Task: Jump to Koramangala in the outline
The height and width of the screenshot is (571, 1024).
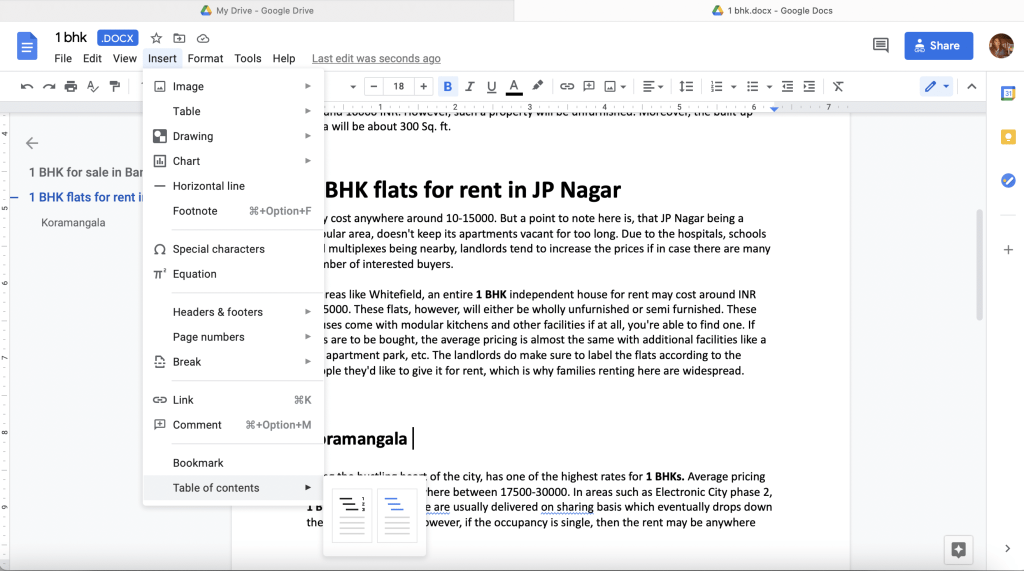Action: pyautogui.click(x=73, y=222)
